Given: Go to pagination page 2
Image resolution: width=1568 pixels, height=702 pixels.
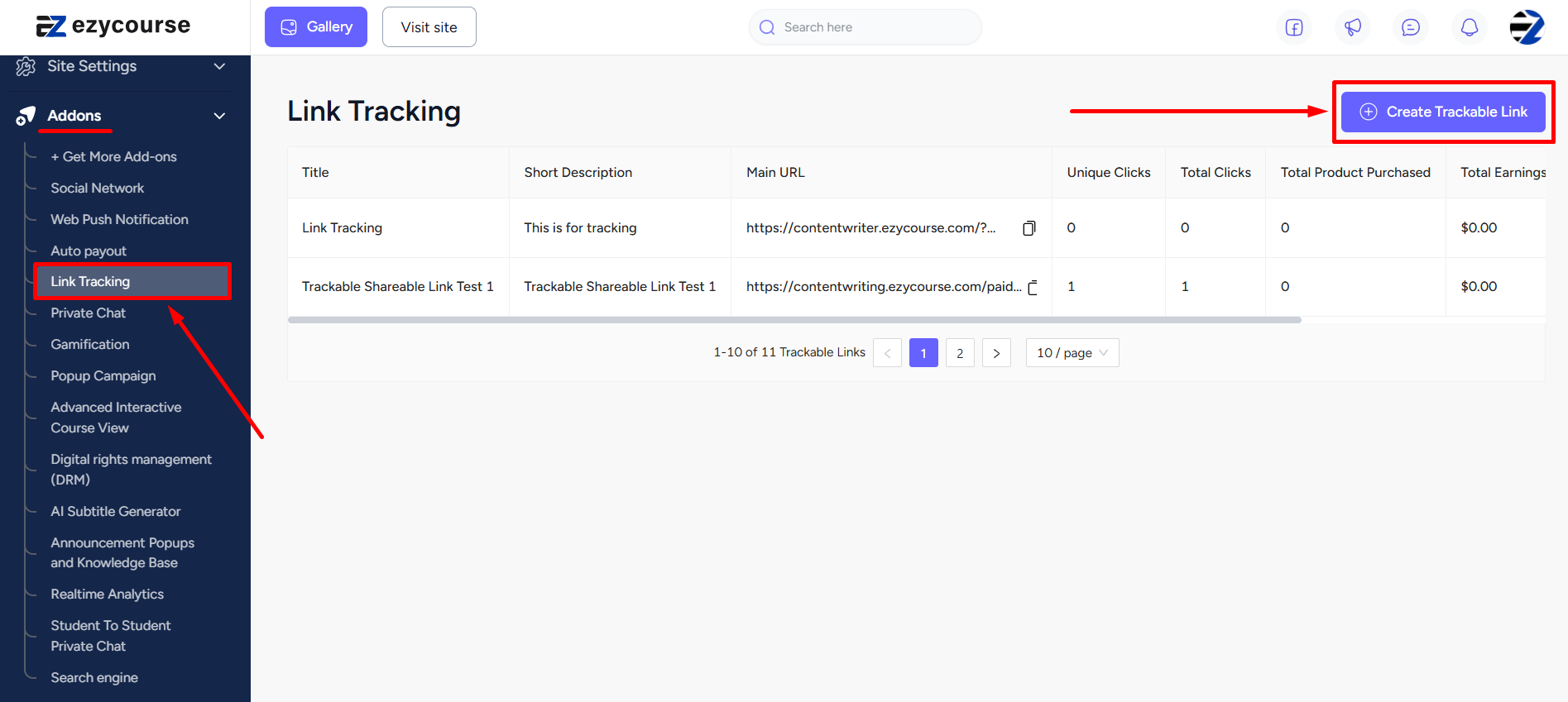Looking at the screenshot, I should (x=960, y=353).
